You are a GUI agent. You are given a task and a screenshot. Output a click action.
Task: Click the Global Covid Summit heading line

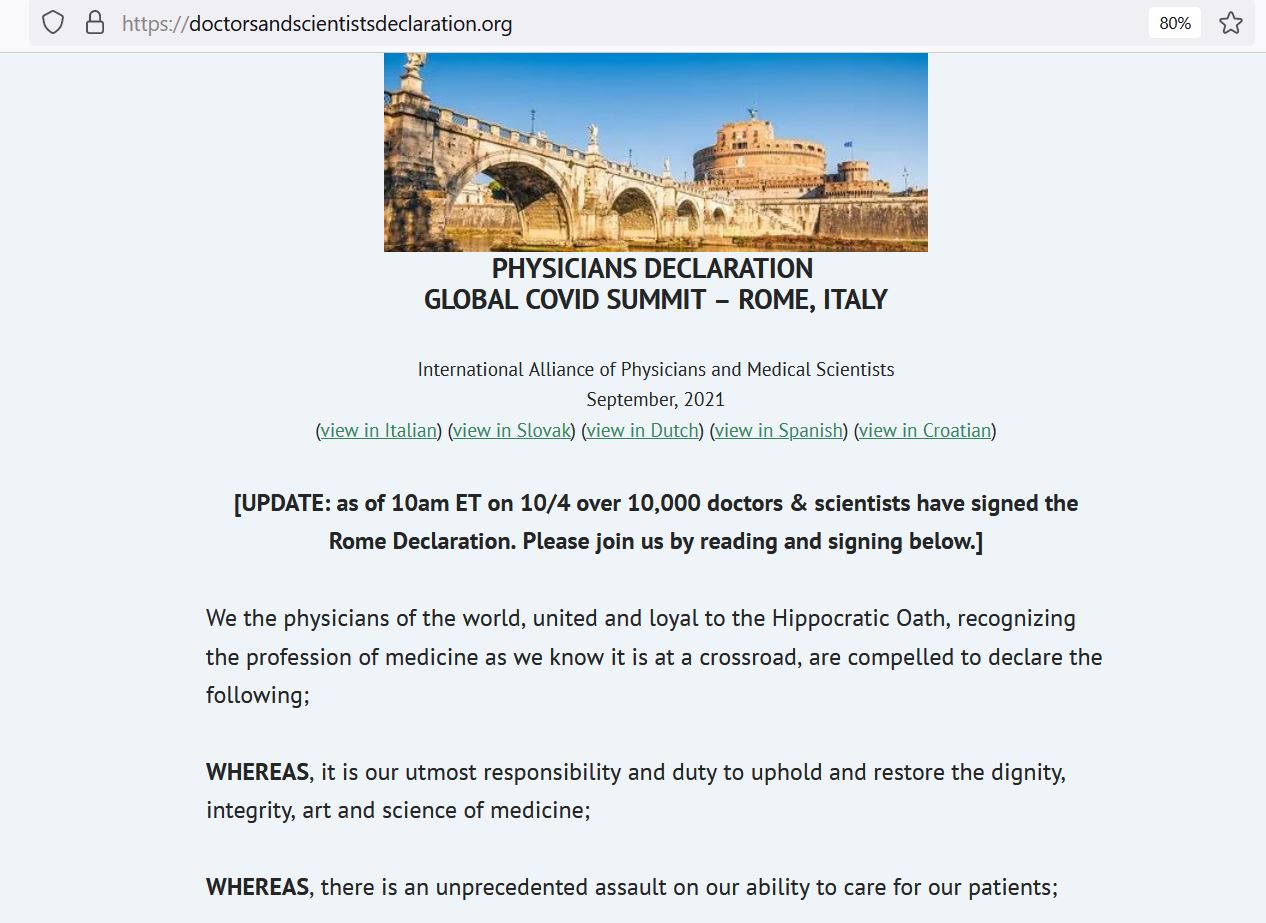click(655, 300)
